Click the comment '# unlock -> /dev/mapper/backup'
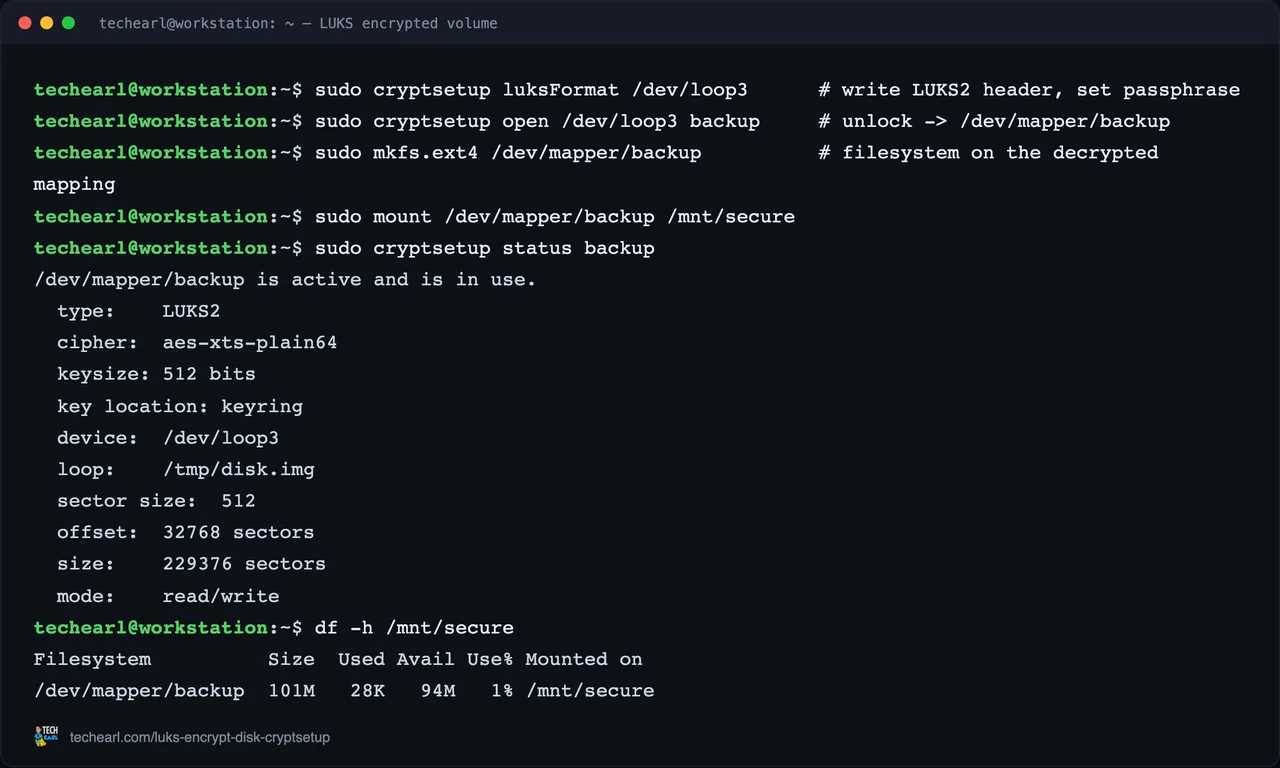 pos(994,121)
